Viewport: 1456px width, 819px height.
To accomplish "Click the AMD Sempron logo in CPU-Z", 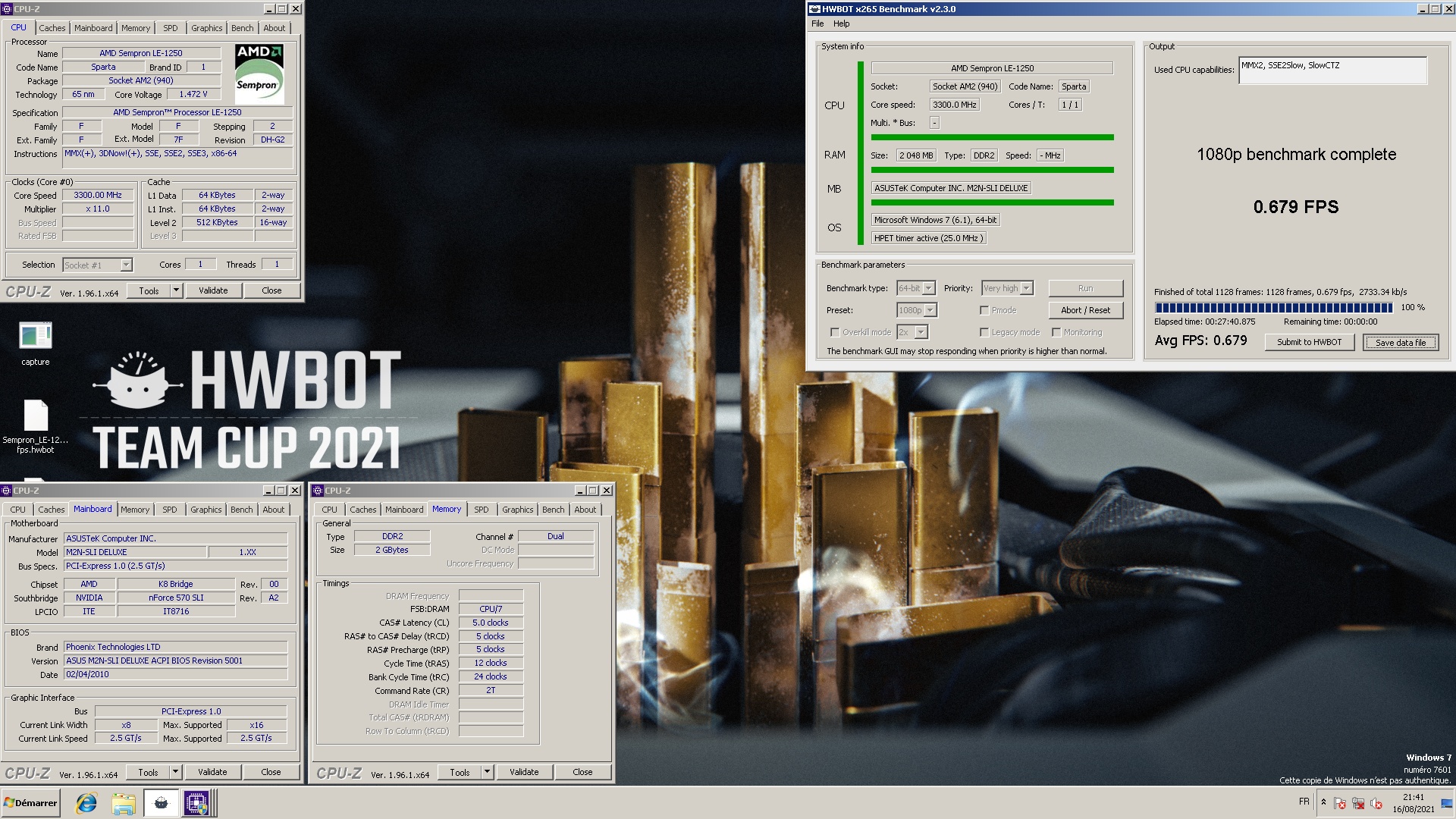I will click(x=259, y=74).
